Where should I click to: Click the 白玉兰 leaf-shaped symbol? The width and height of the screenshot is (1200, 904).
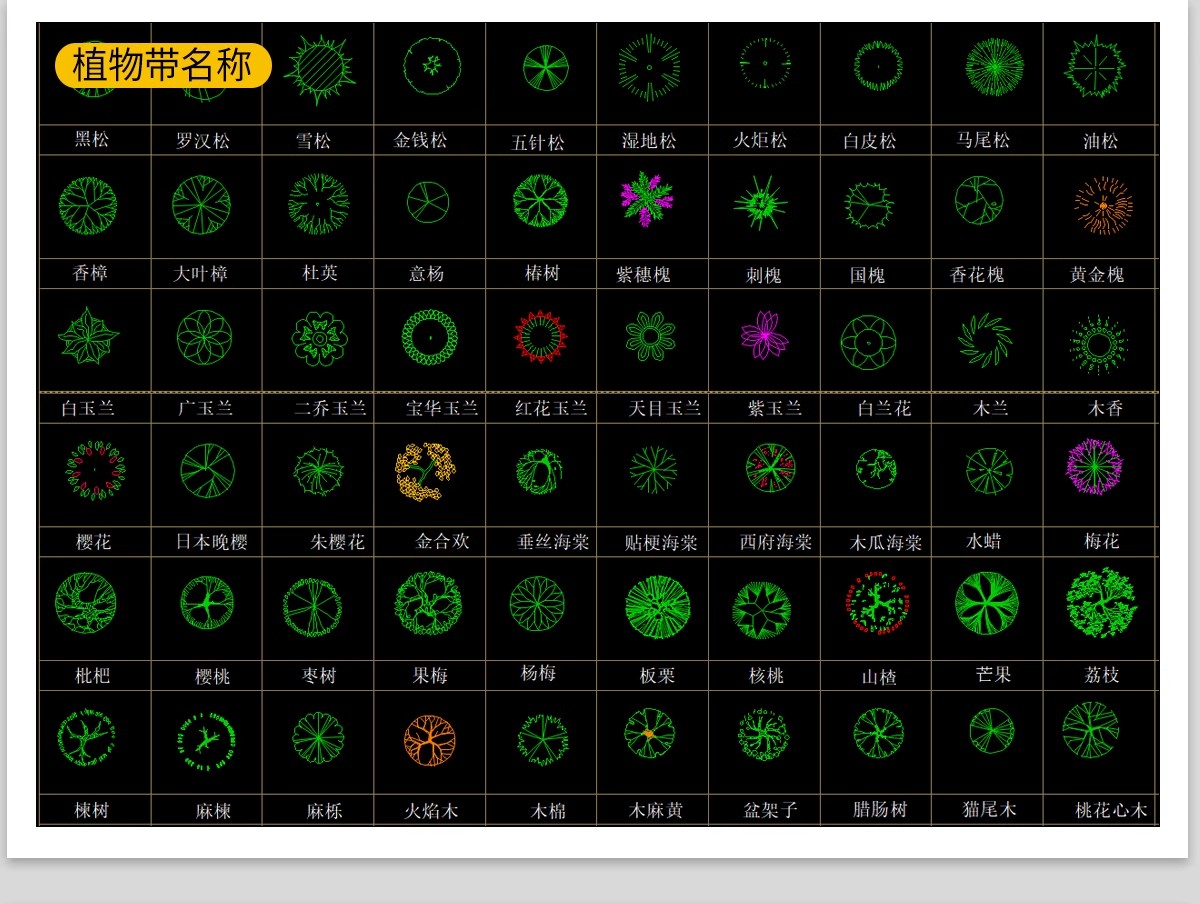88,336
